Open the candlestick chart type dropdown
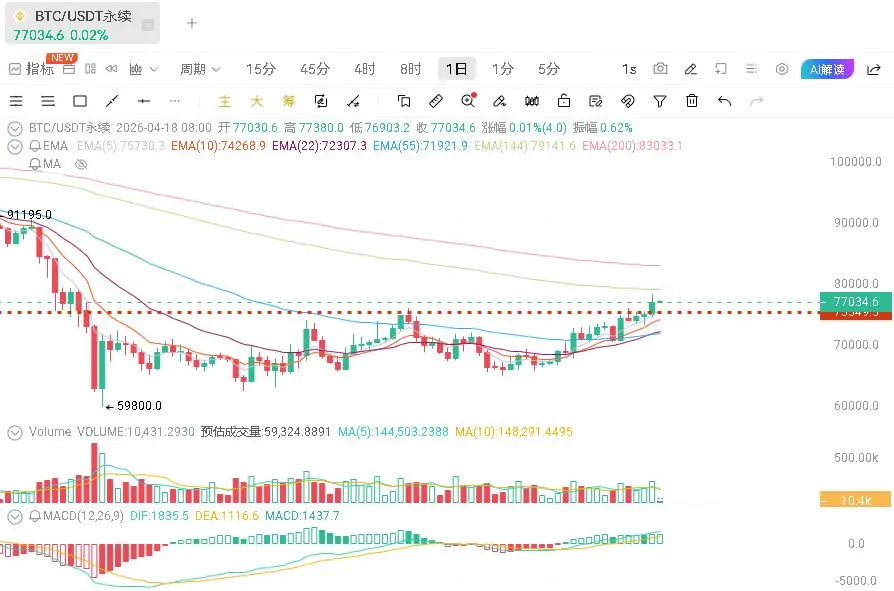The image size is (894, 591). [143, 69]
